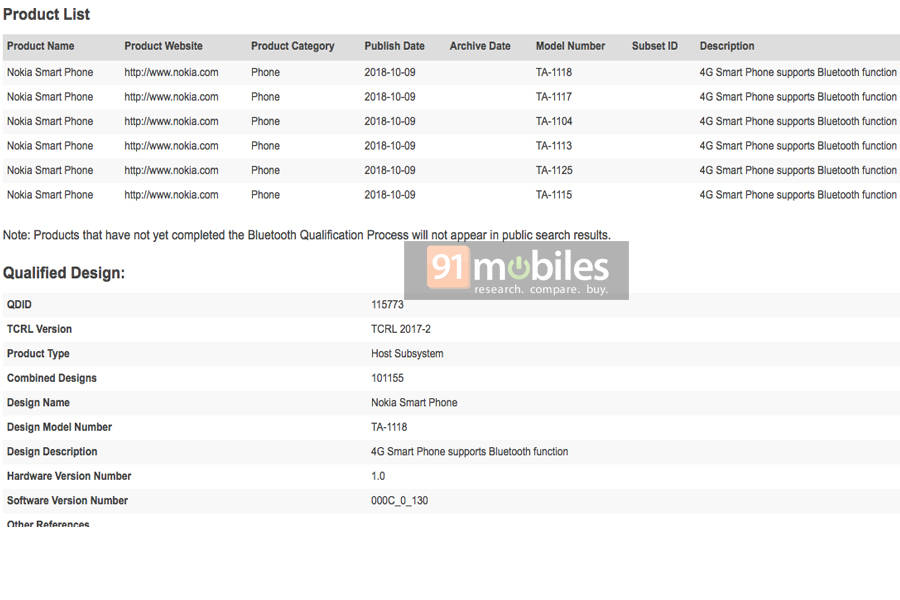Click the Subset ID column header
This screenshot has width=900, height=600.
tap(654, 46)
